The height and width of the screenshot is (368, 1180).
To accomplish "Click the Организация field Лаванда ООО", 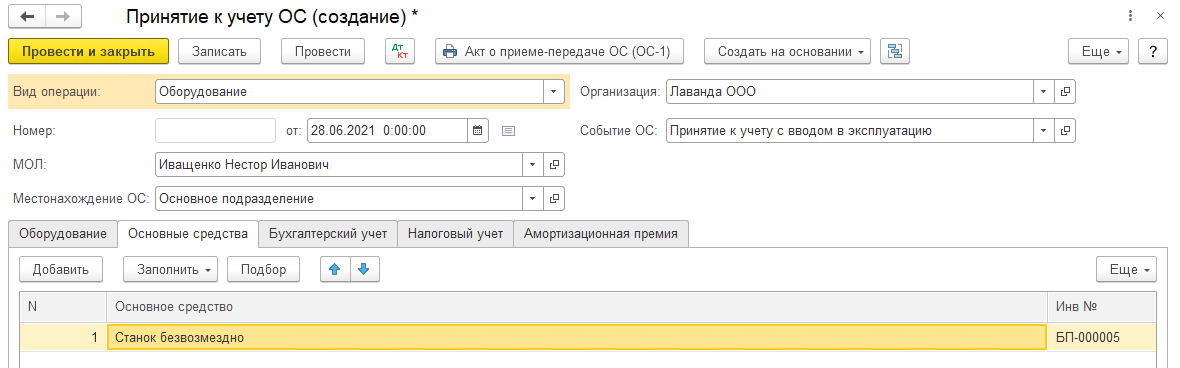I will pos(850,92).
